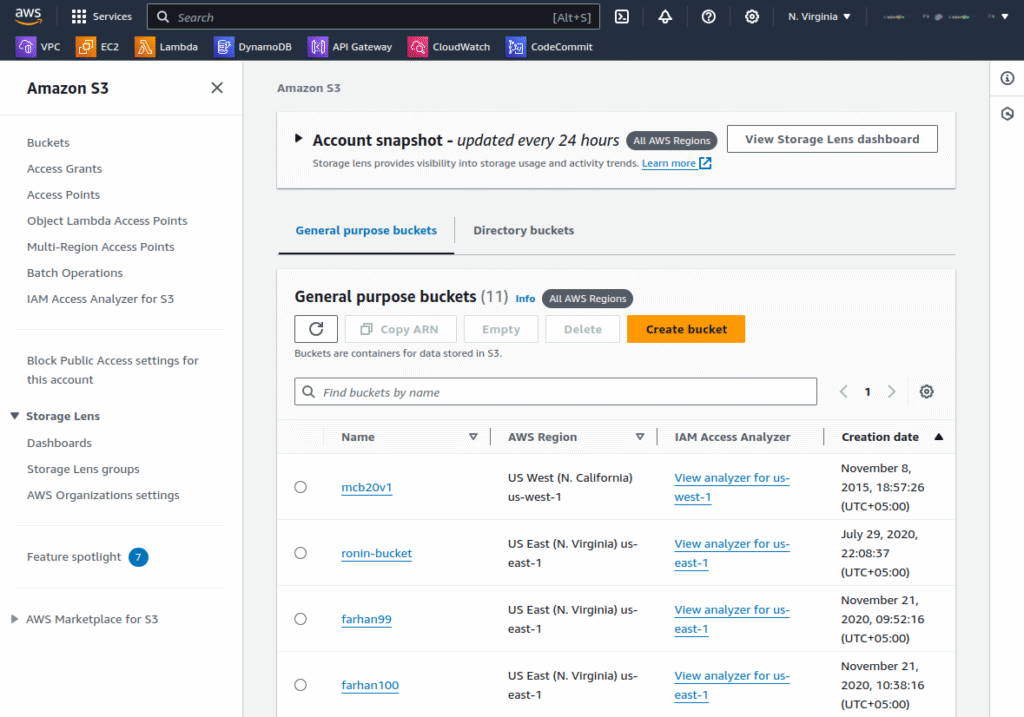Launch the CloudShell terminal icon

coord(622,17)
